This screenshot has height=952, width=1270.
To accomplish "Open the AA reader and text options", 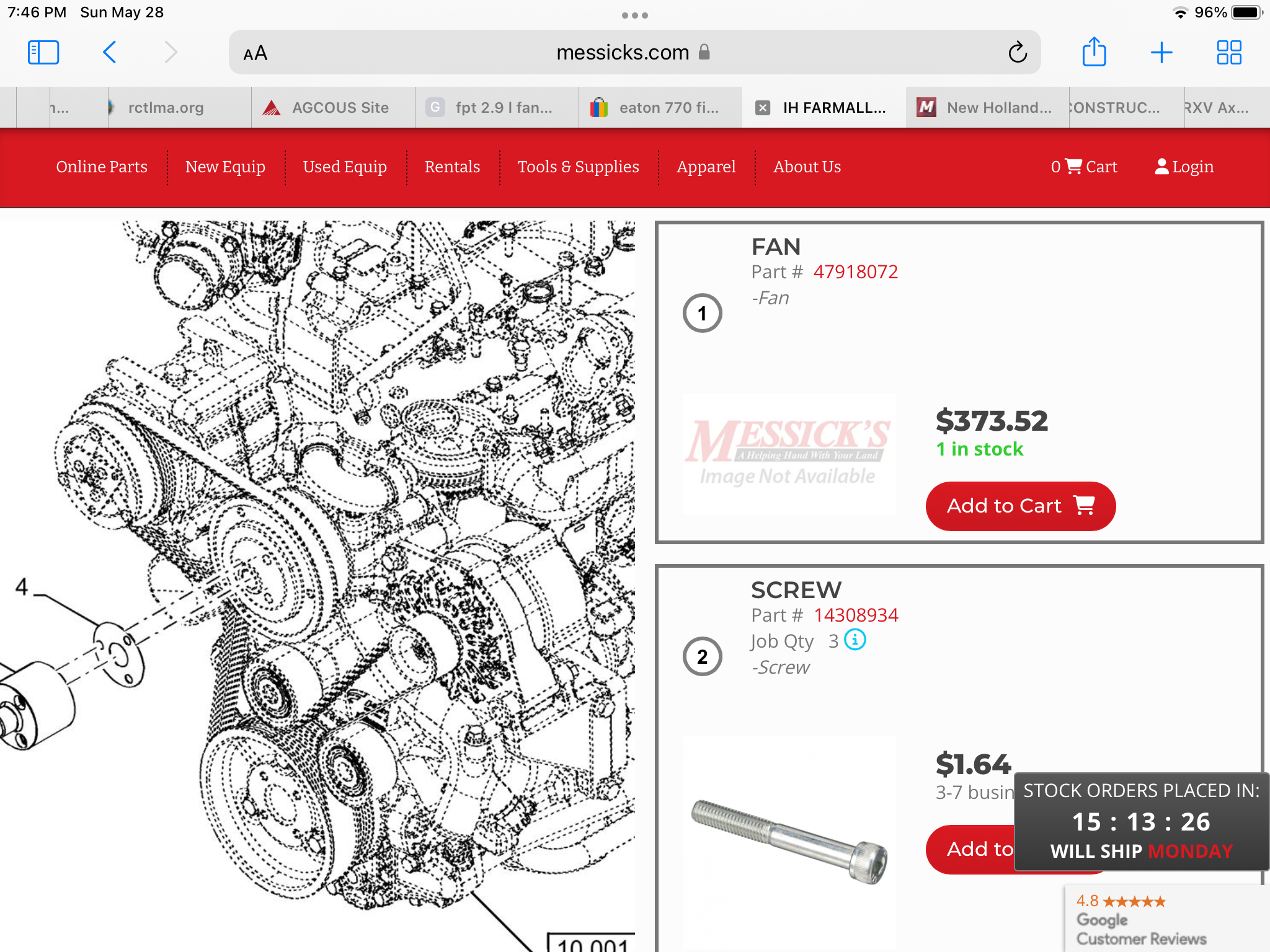I will (255, 53).
